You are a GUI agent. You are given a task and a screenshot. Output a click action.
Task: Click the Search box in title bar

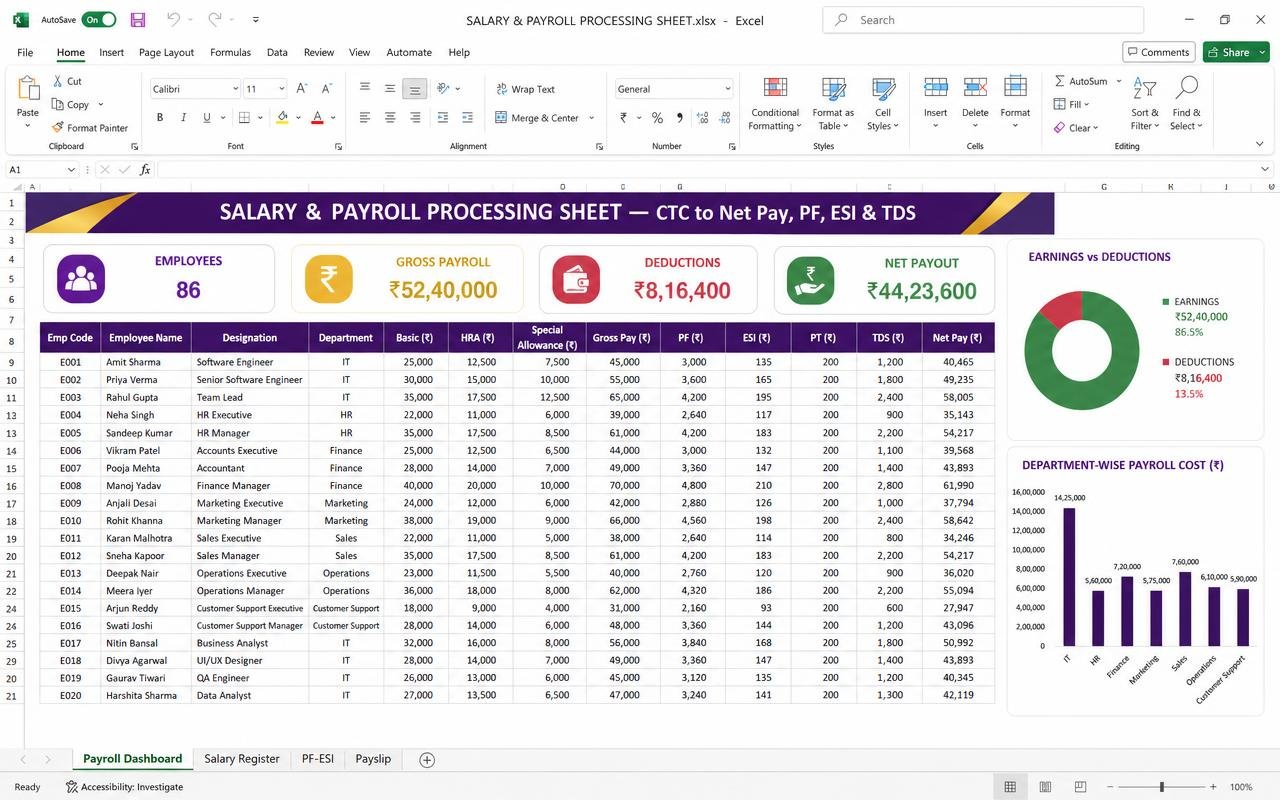(x=983, y=20)
